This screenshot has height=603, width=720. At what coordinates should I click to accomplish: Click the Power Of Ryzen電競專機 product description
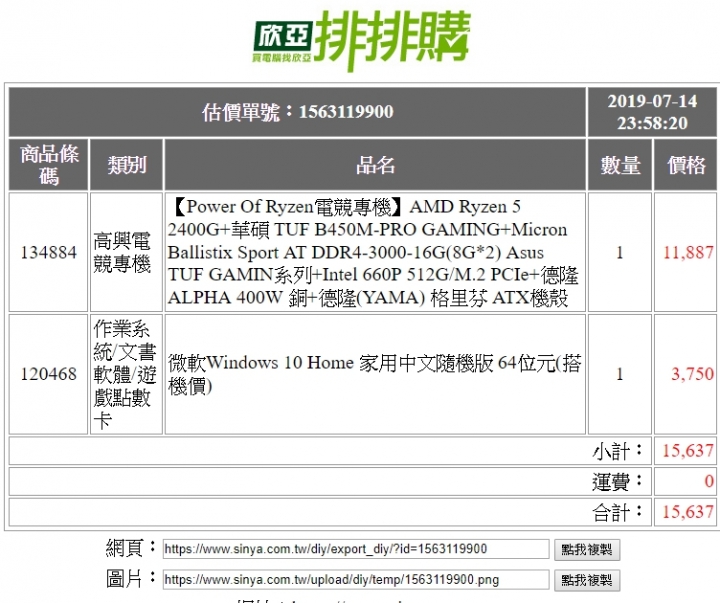(373, 252)
